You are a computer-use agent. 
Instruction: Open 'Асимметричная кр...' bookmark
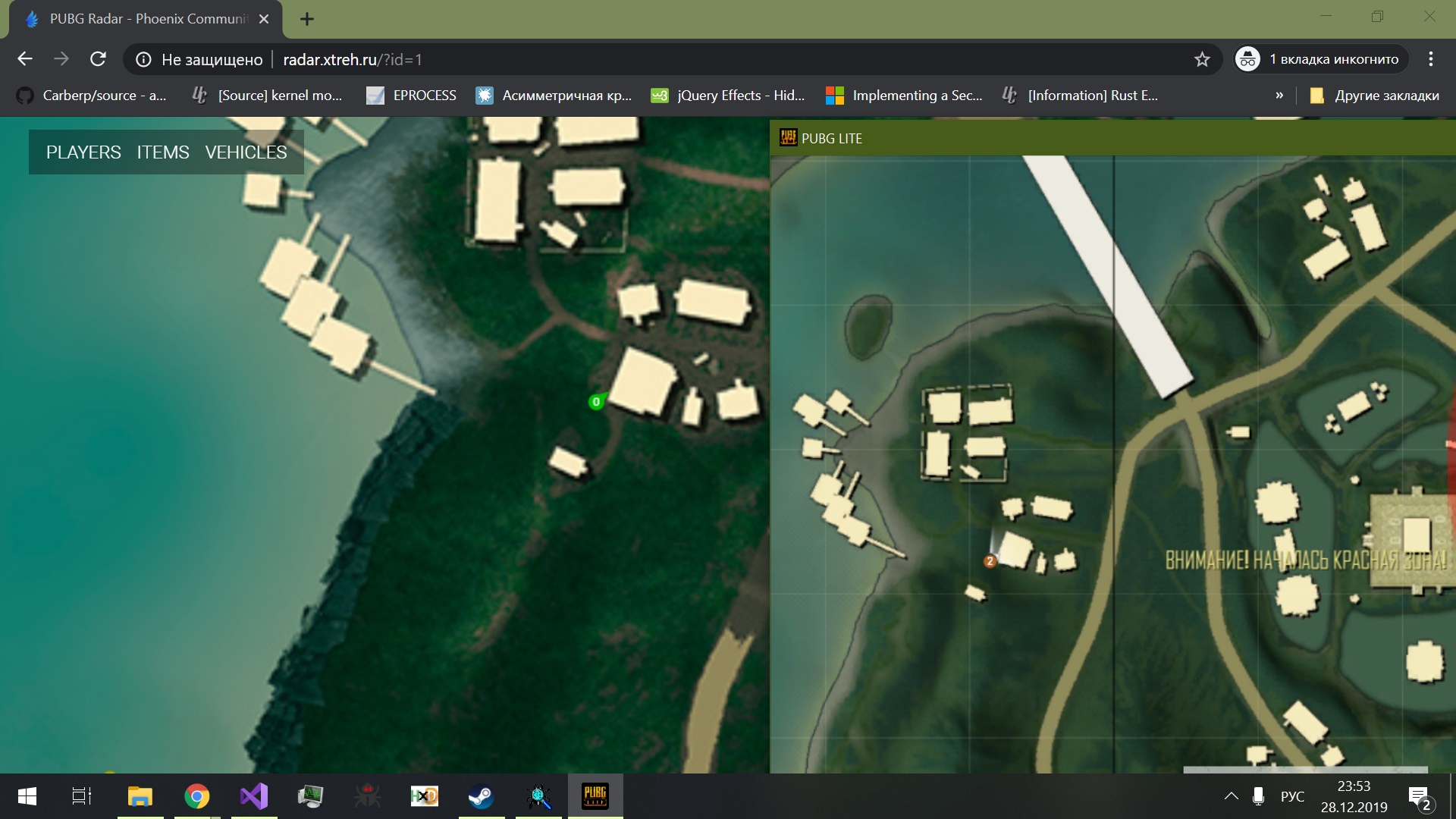click(554, 96)
